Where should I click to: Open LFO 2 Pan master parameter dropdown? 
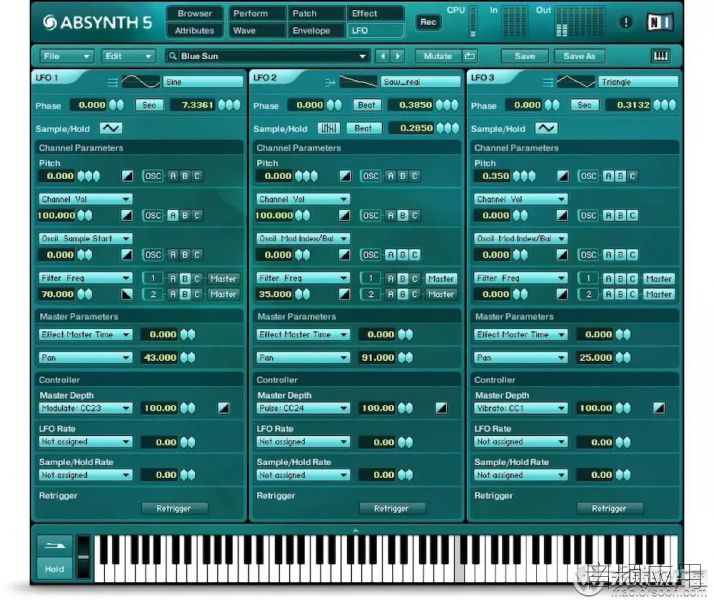pyautogui.click(x=303, y=358)
